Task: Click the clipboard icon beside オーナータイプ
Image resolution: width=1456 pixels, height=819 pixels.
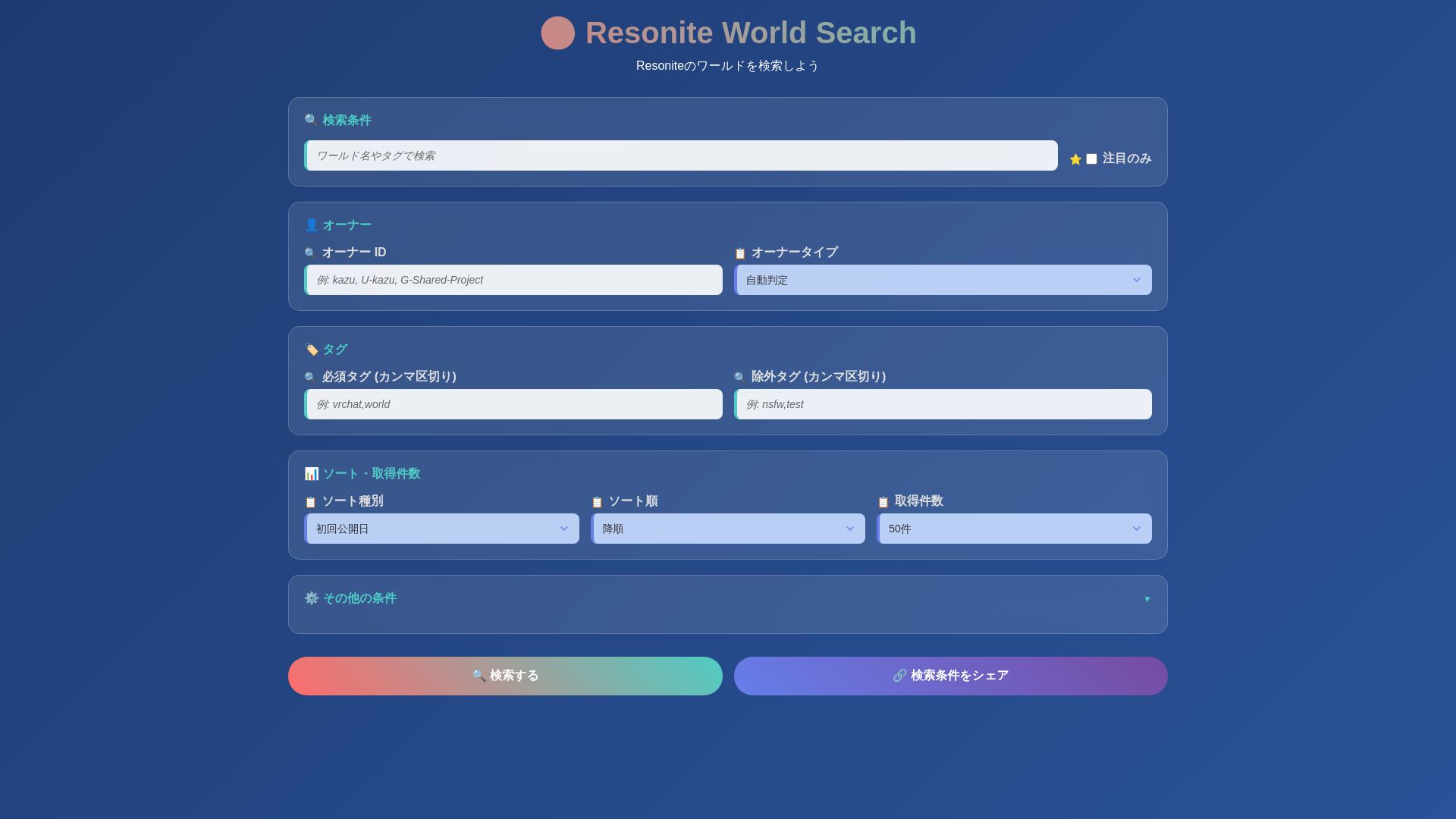Action: tap(740, 253)
